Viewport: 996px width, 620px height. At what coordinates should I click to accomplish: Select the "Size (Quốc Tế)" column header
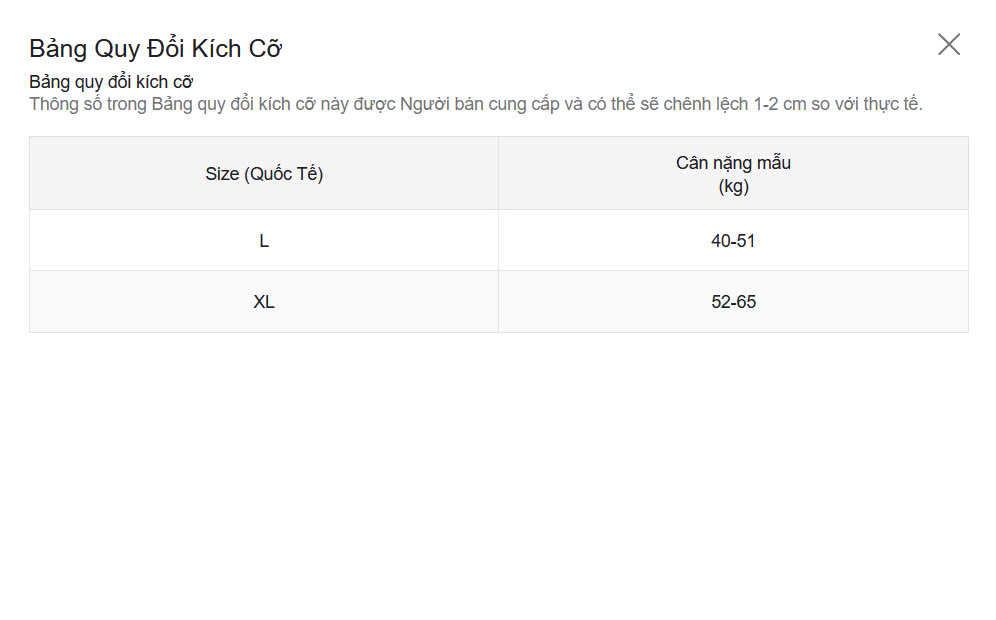[264, 174]
